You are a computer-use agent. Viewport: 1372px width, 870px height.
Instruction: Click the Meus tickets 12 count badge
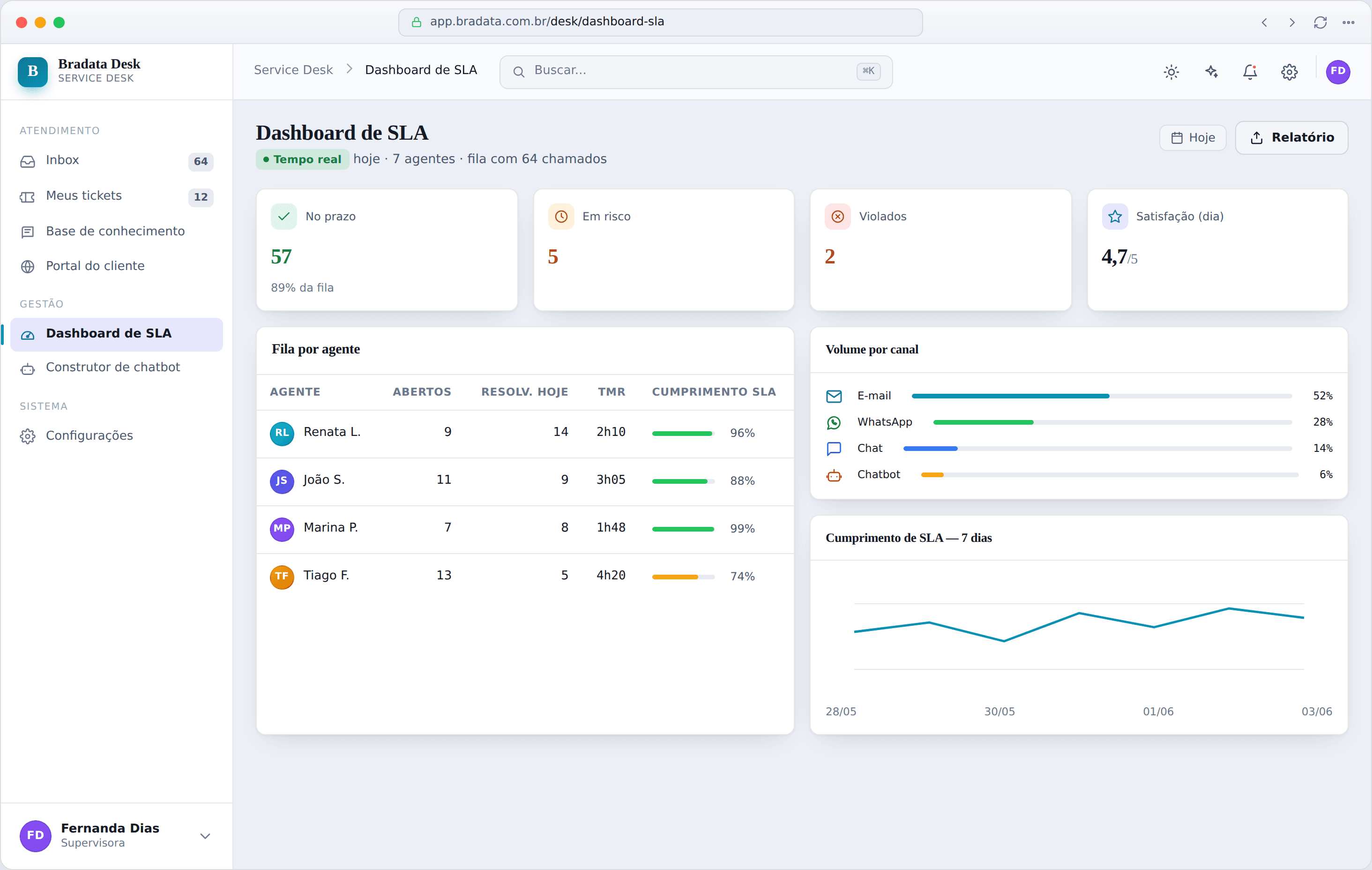(x=201, y=197)
